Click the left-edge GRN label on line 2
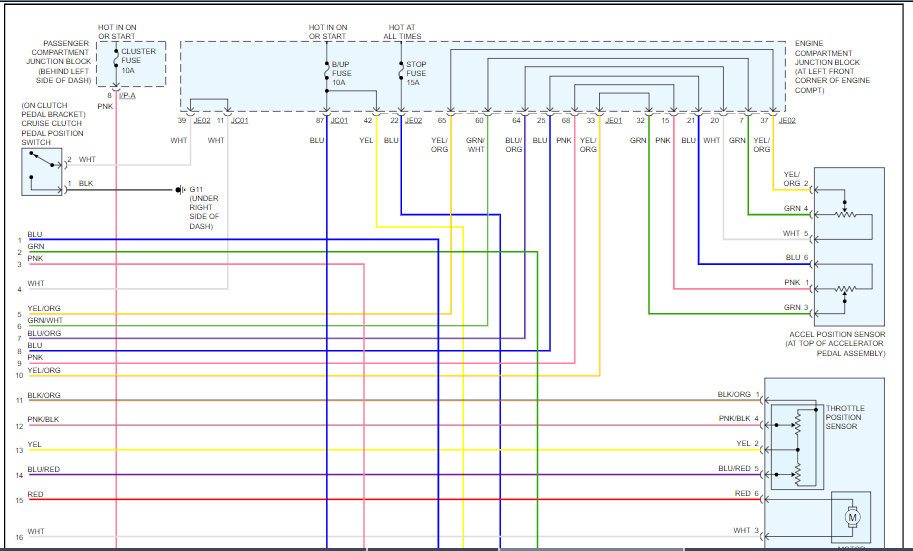Screen dimensions: 913x551 click(x=36, y=247)
